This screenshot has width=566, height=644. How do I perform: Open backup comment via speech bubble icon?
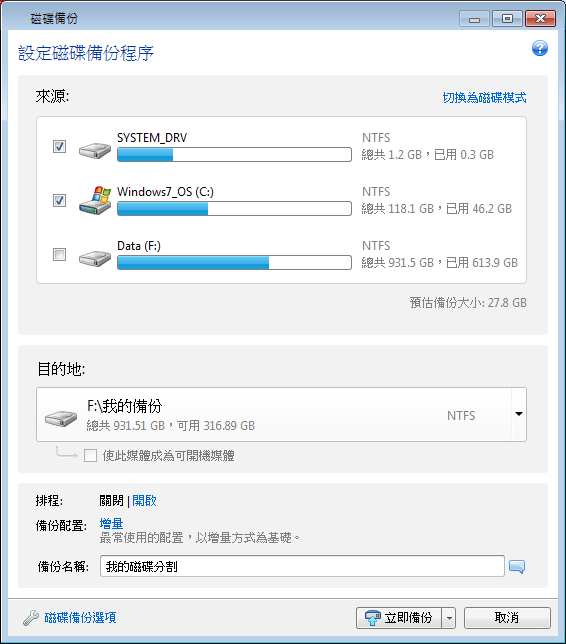[517, 567]
